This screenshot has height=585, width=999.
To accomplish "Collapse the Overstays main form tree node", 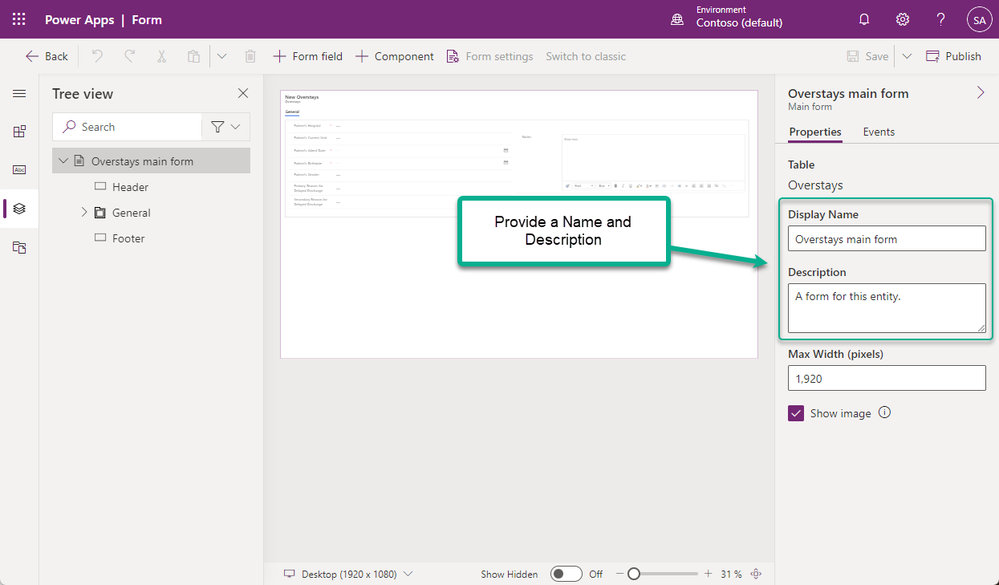I will [63, 161].
